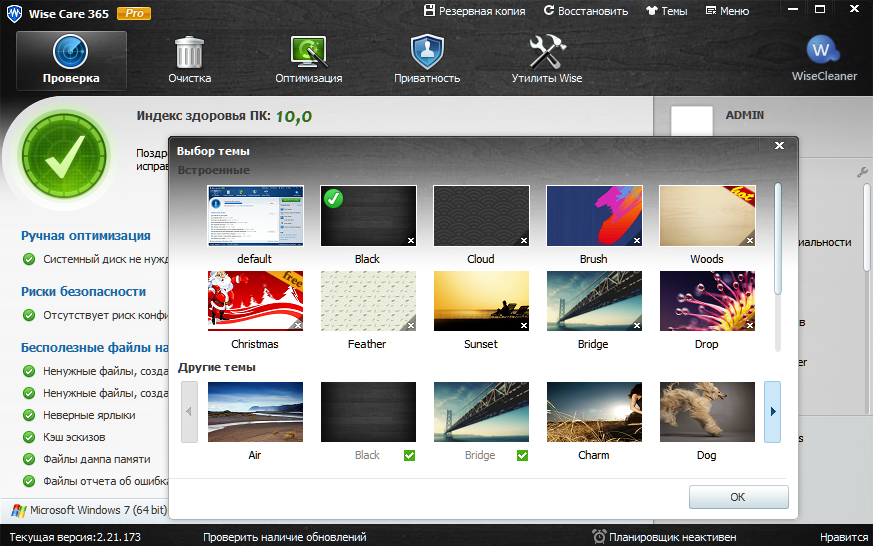
Task: Click Резервная копия backup item
Action: (x=474, y=11)
